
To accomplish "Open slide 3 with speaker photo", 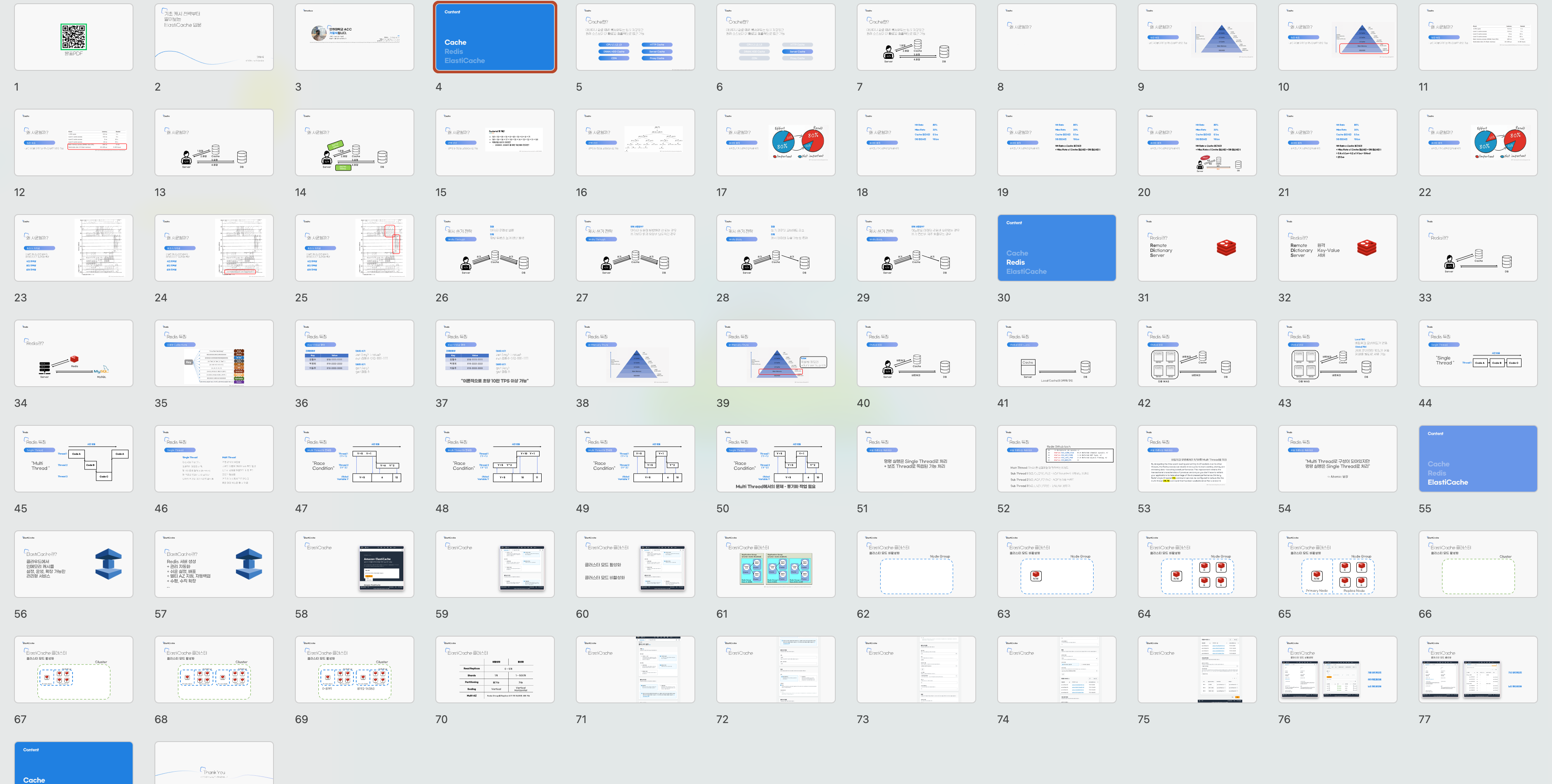I will (354, 37).
